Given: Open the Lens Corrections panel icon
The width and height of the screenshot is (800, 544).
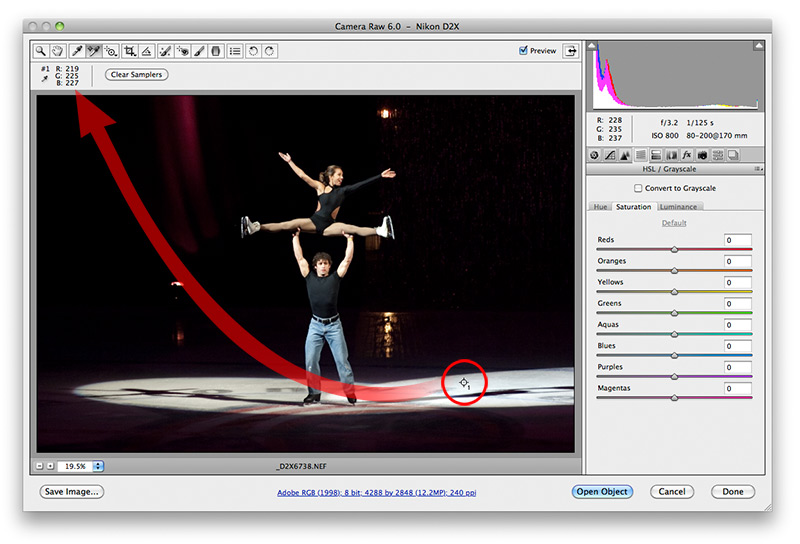Looking at the screenshot, I should coord(671,155).
